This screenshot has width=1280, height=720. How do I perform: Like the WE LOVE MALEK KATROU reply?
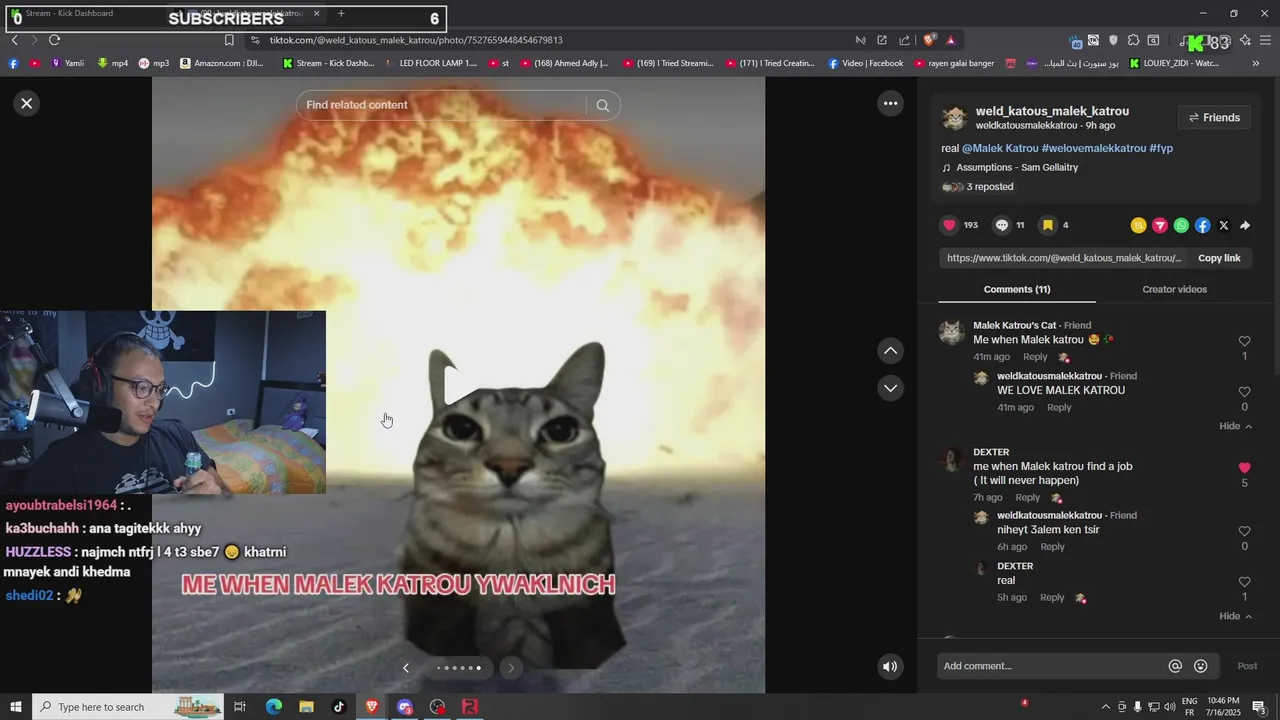point(1244,392)
